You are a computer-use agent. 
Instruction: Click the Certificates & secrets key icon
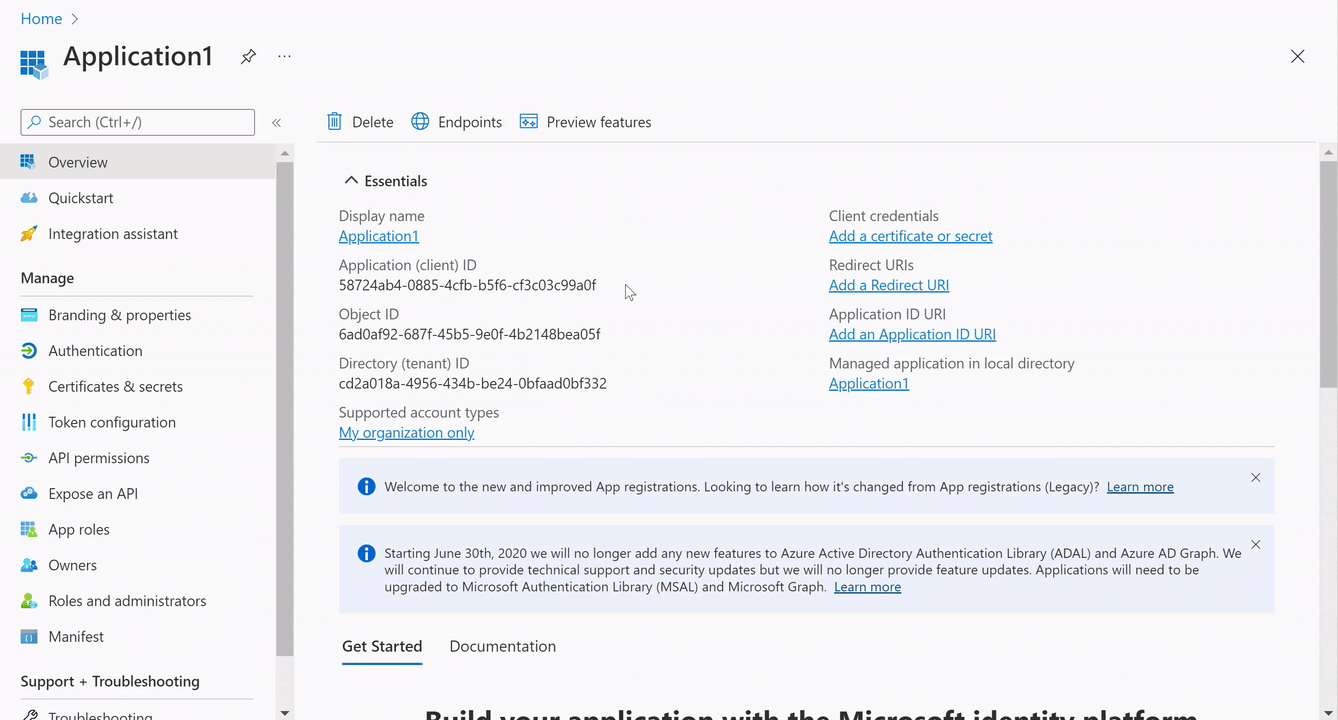pos(28,386)
